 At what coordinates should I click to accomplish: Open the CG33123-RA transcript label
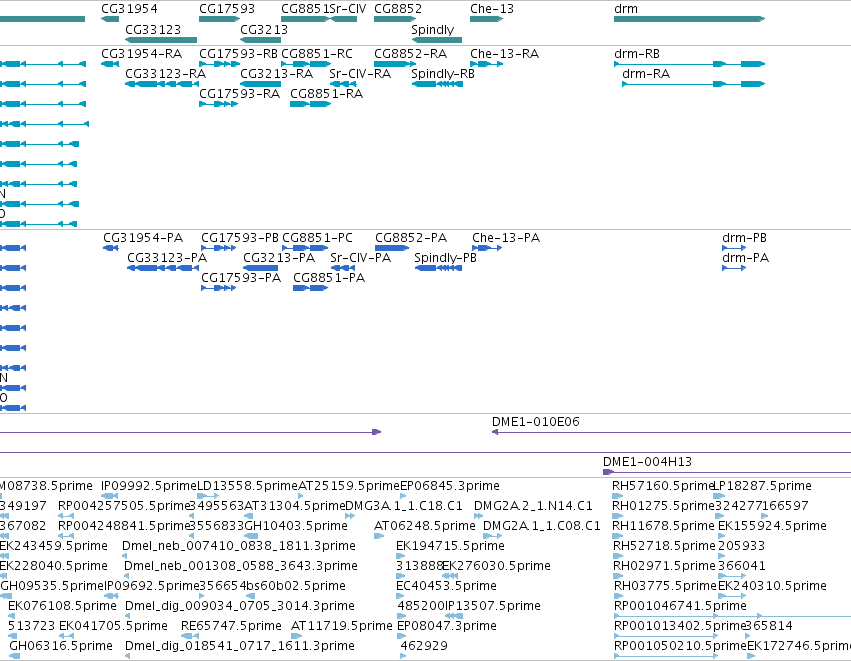166,74
